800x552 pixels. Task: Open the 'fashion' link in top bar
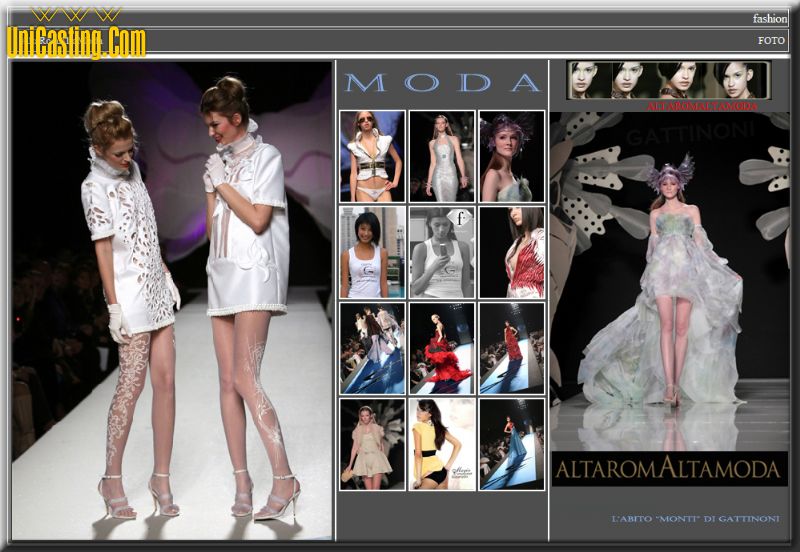tap(769, 18)
